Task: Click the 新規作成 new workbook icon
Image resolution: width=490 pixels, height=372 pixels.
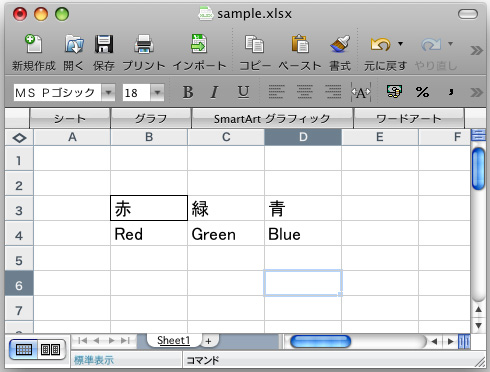Action: (33, 44)
